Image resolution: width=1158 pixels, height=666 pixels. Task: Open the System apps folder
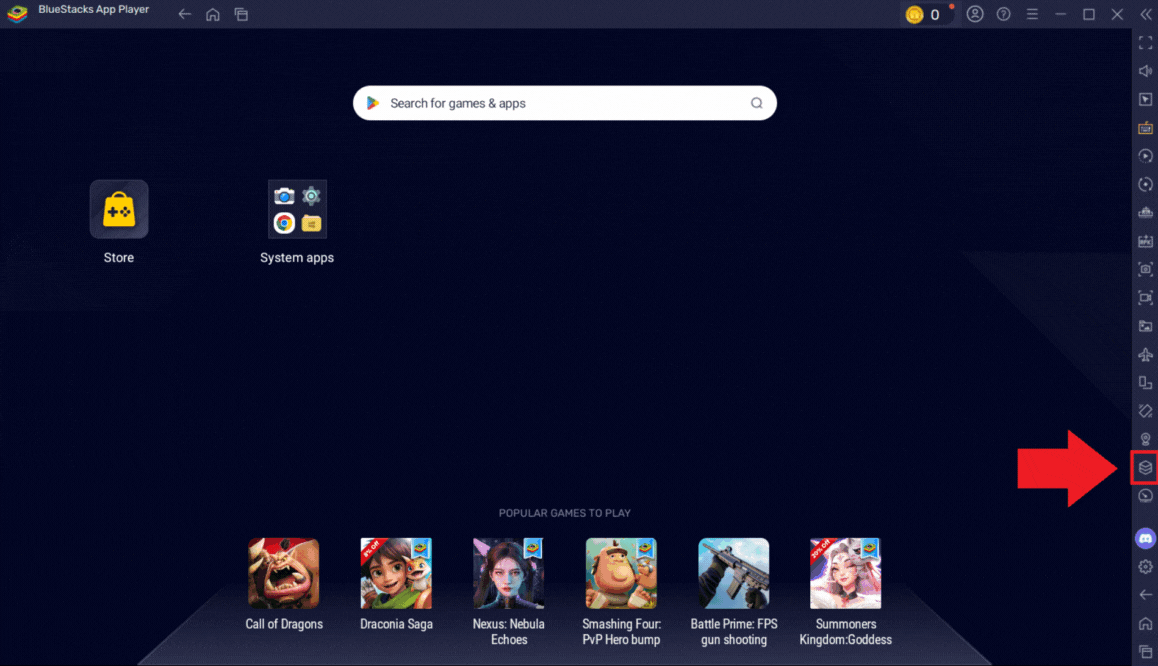297,210
